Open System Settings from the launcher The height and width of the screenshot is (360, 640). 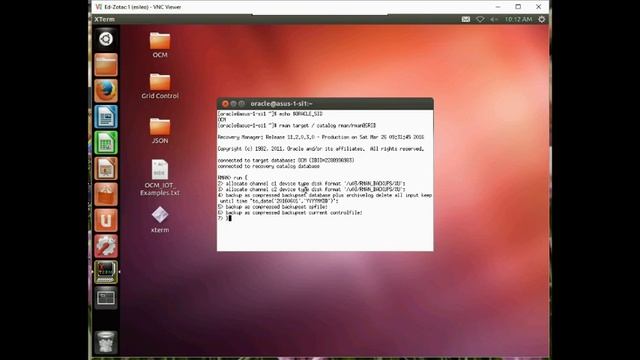(x=106, y=246)
